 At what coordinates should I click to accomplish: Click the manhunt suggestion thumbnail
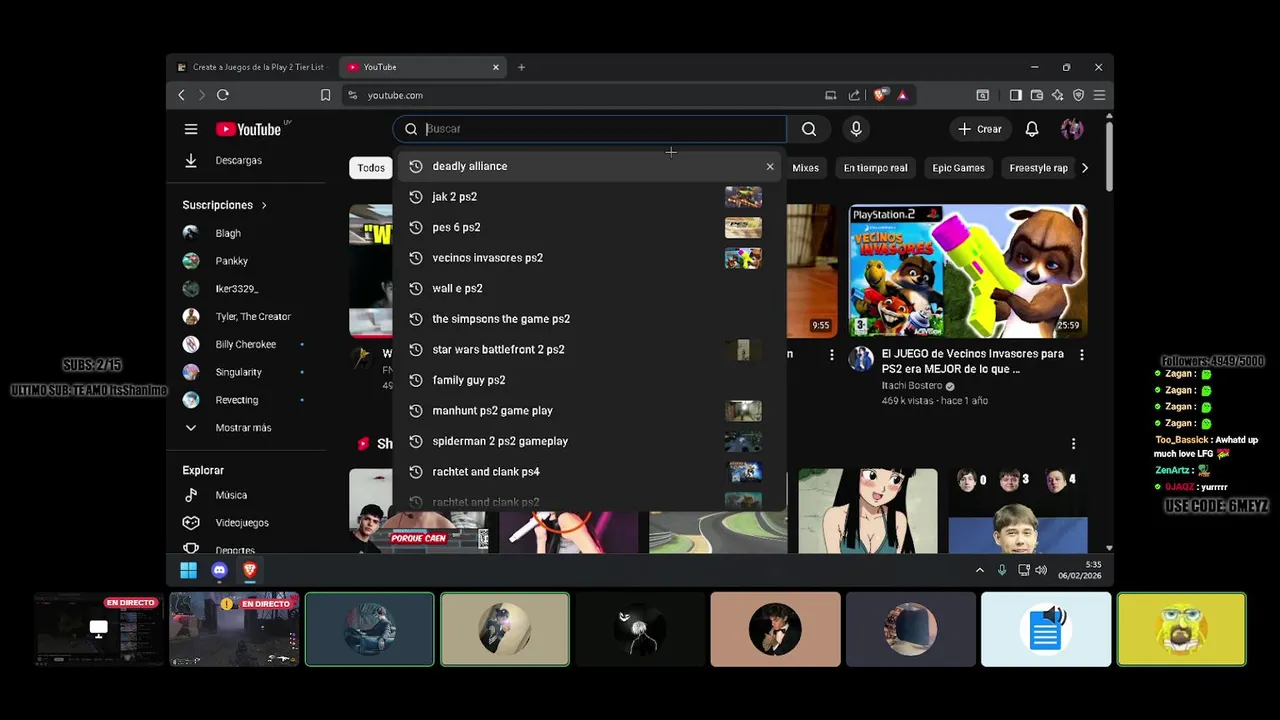click(743, 410)
